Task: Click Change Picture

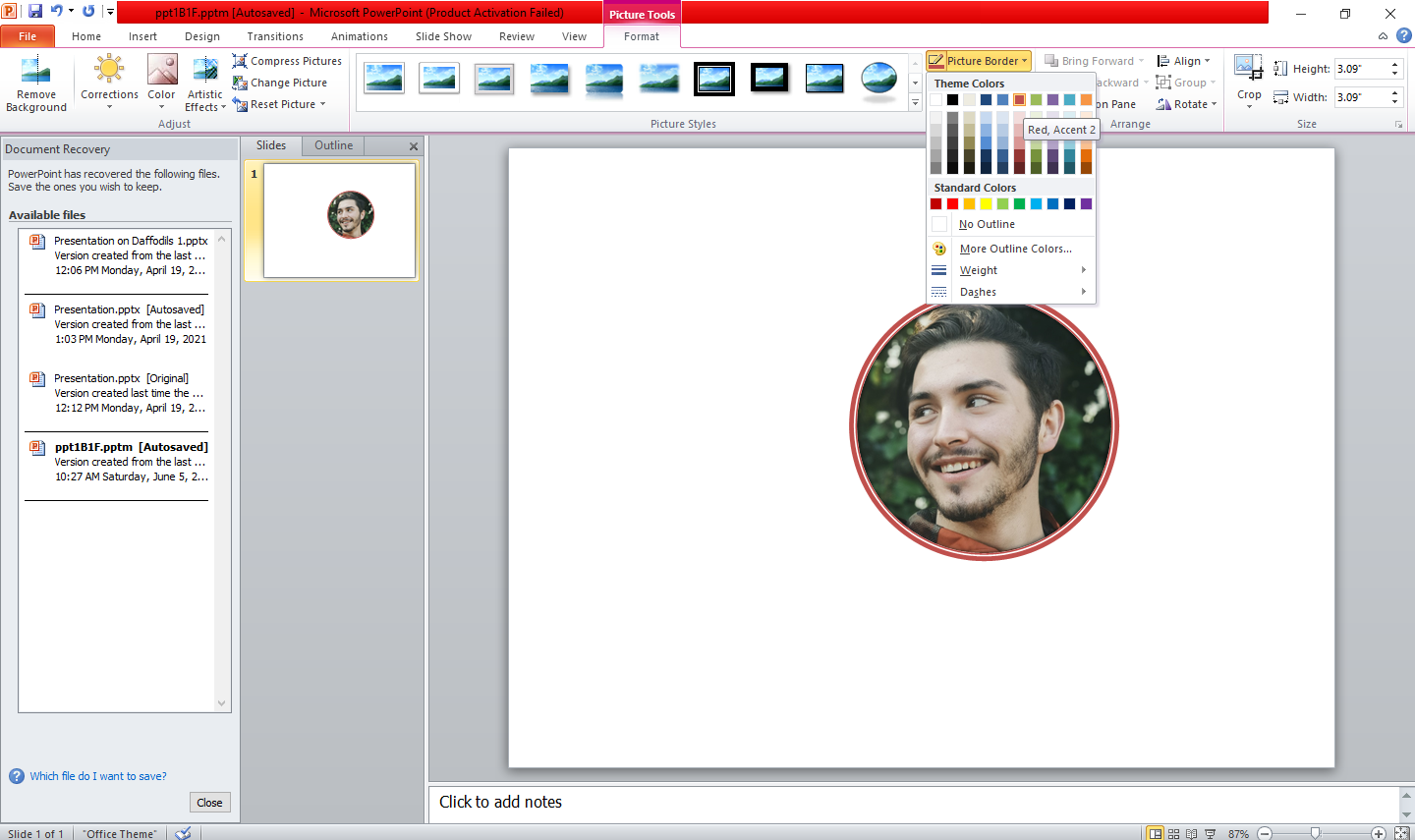Action: pyautogui.click(x=282, y=82)
